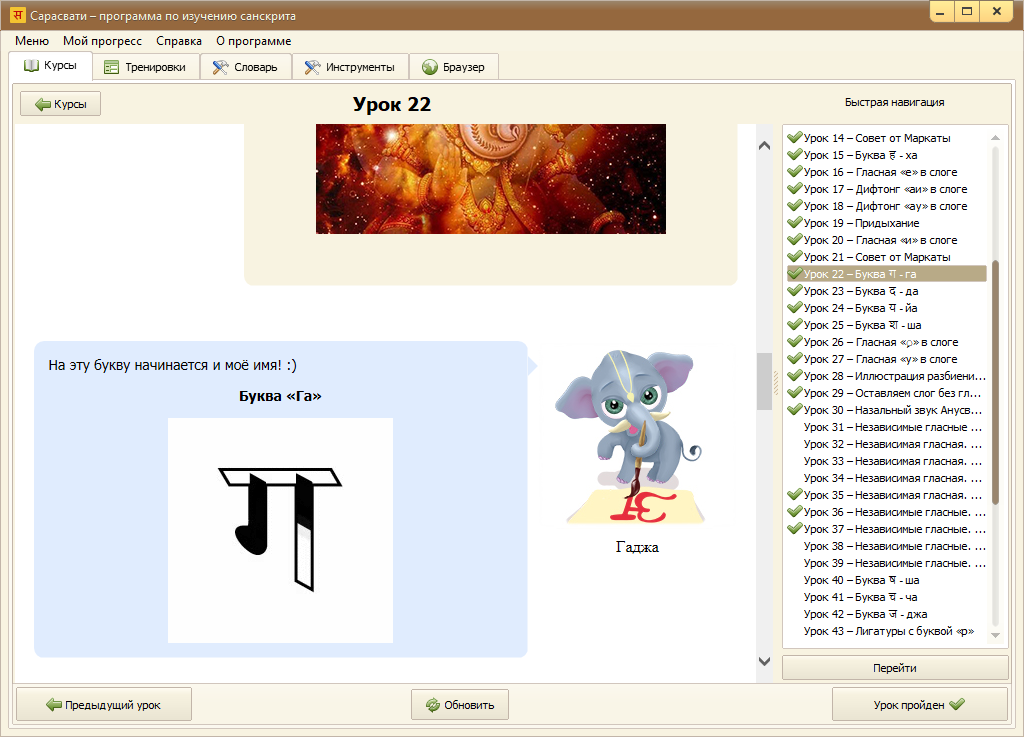Image resolution: width=1024 pixels, height=737 pixels.
Task: Click the Обновить refresh button
Action: pyautogui.click(x=460, y=705)
